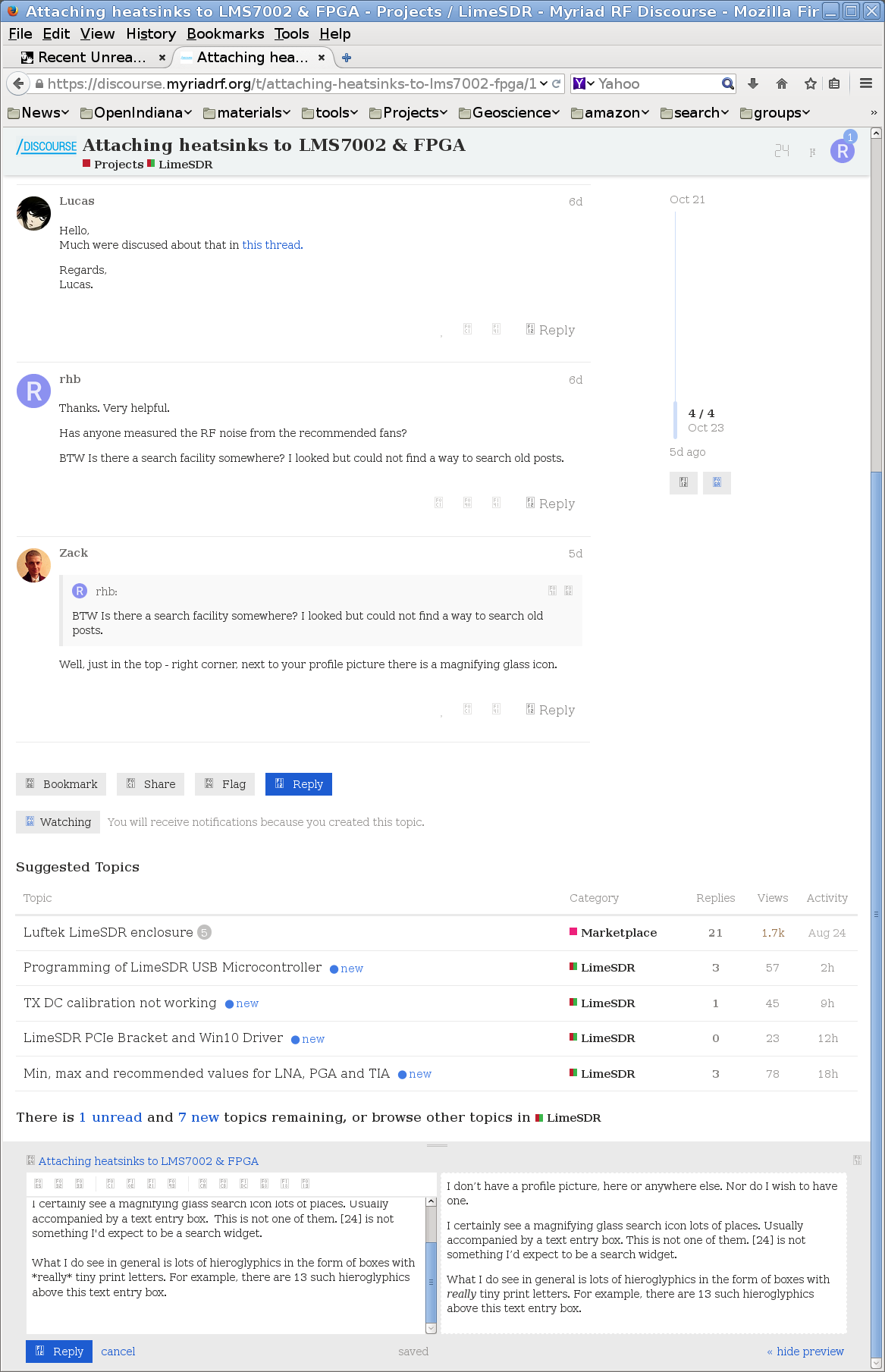Click Lucas's avatar picture
Viewport: 885px width, 1372px height.
(33, 213)
